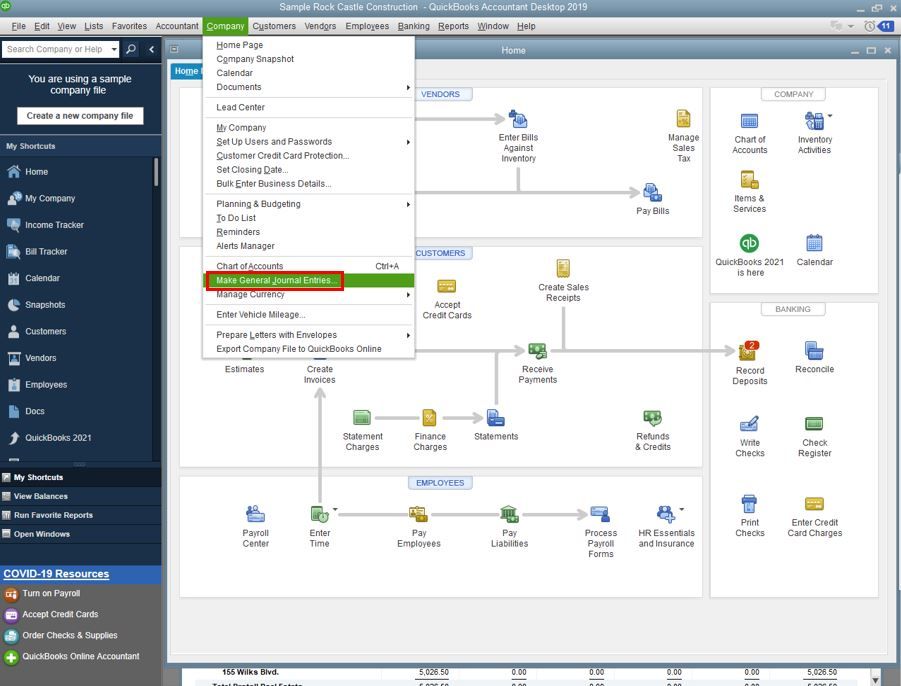Open Enter Bills Against Inventory icon
901x686 pixels.
coord(518,120)
